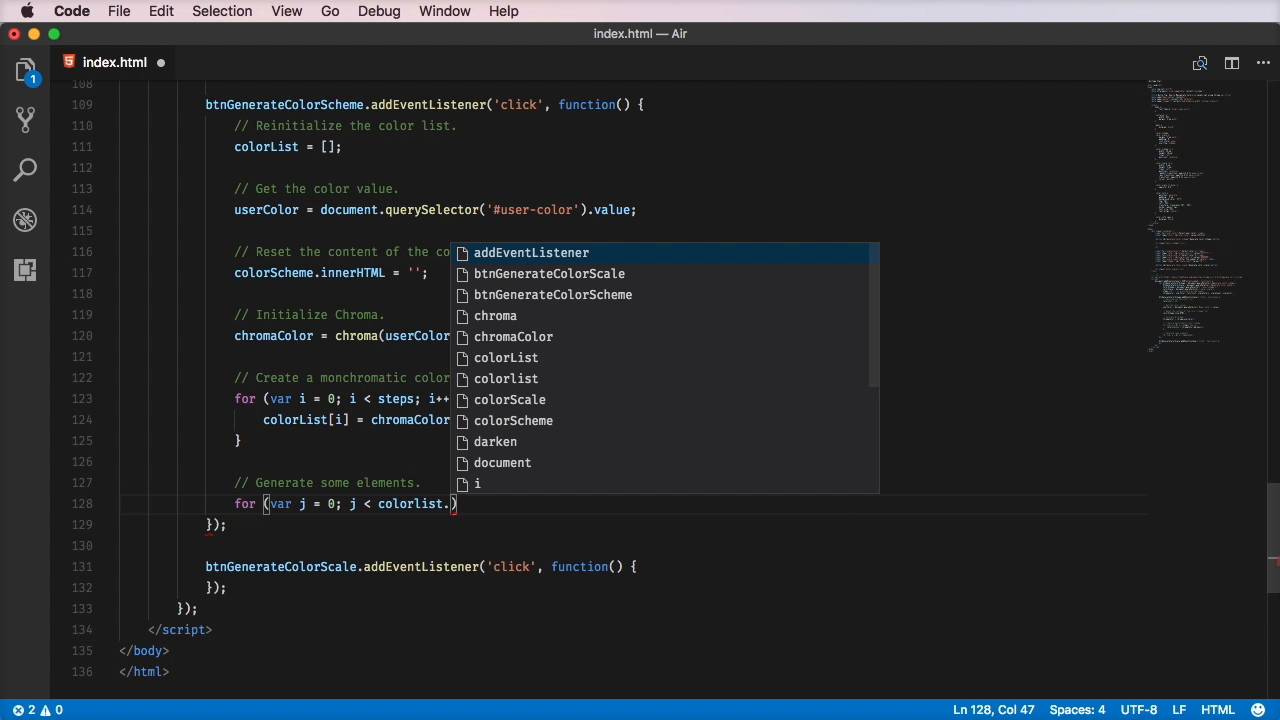Change end of line sequence via LF
Image resolution: width=1280 pixels, height=720 pixels.
click(1179, 710)
